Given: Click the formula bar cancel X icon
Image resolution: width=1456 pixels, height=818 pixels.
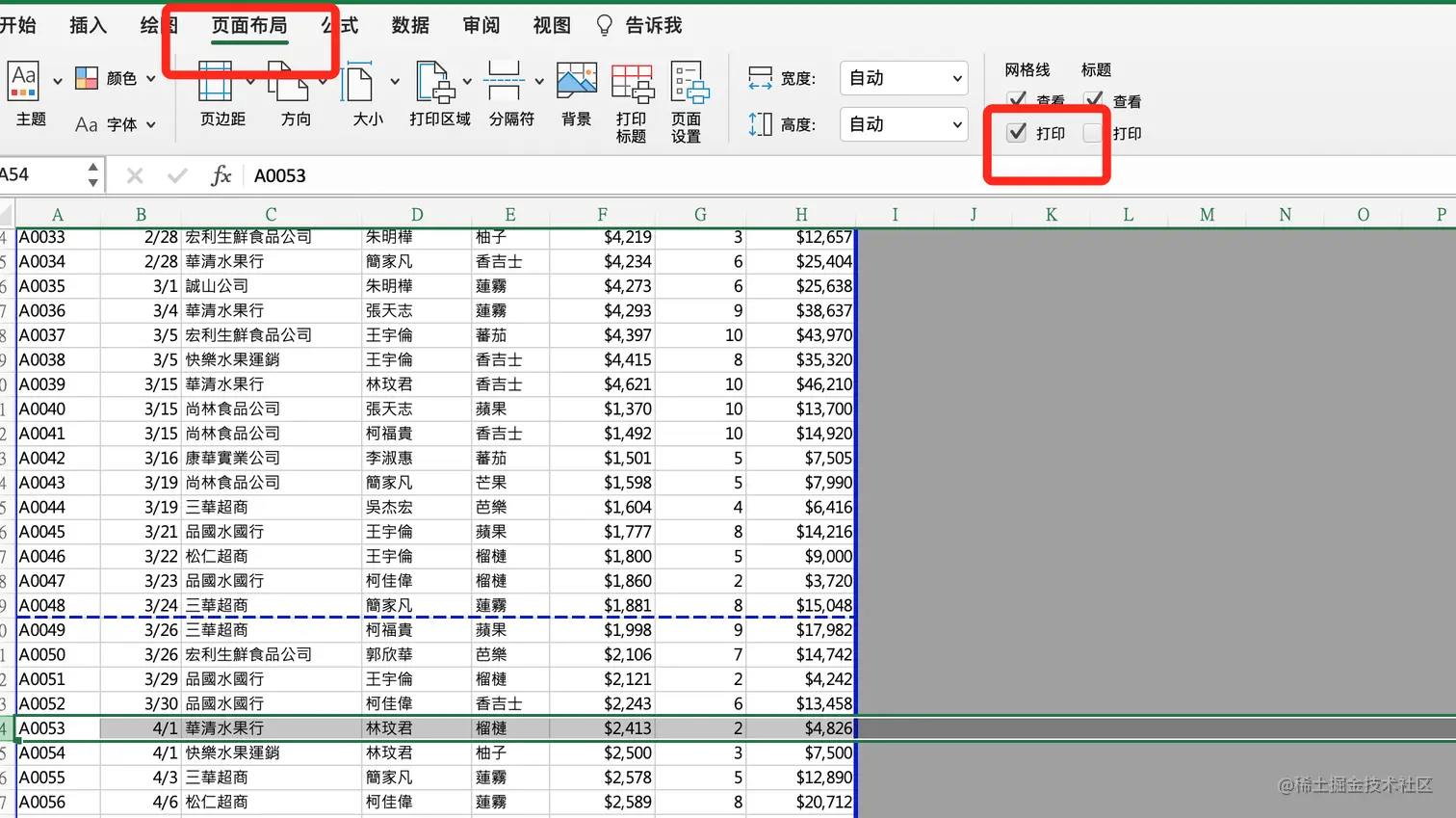Looking at the screenshot, I should click(135, 175).
